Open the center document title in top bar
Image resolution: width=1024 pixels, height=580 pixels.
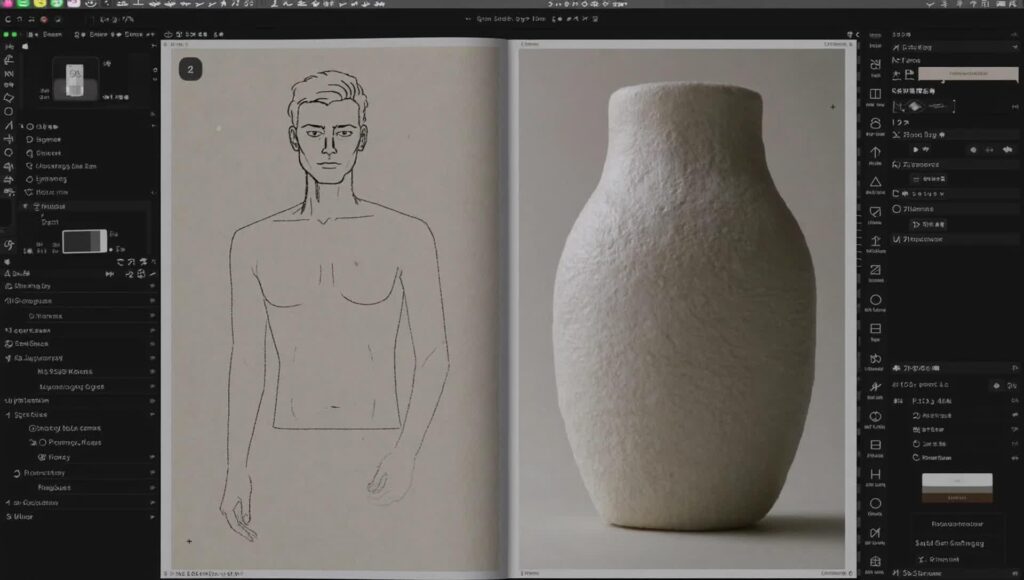(x=510, y=19)
